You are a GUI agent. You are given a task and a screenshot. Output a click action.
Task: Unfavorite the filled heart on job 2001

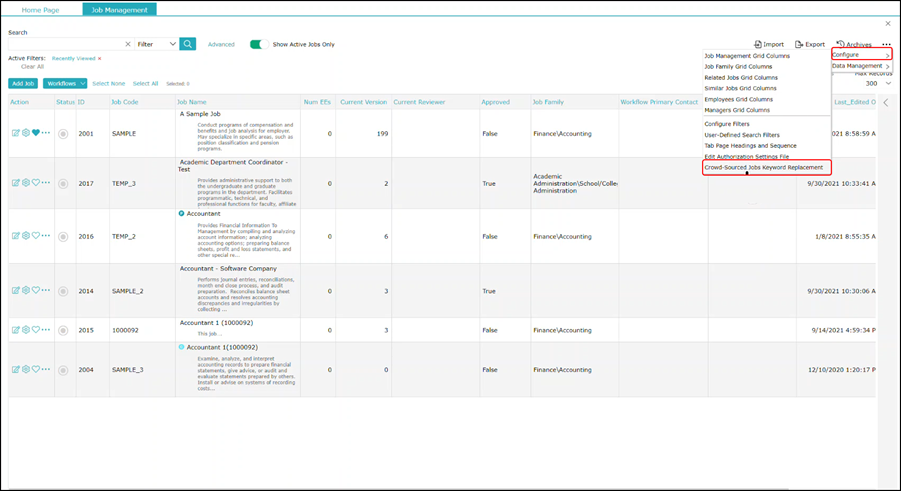36,133
